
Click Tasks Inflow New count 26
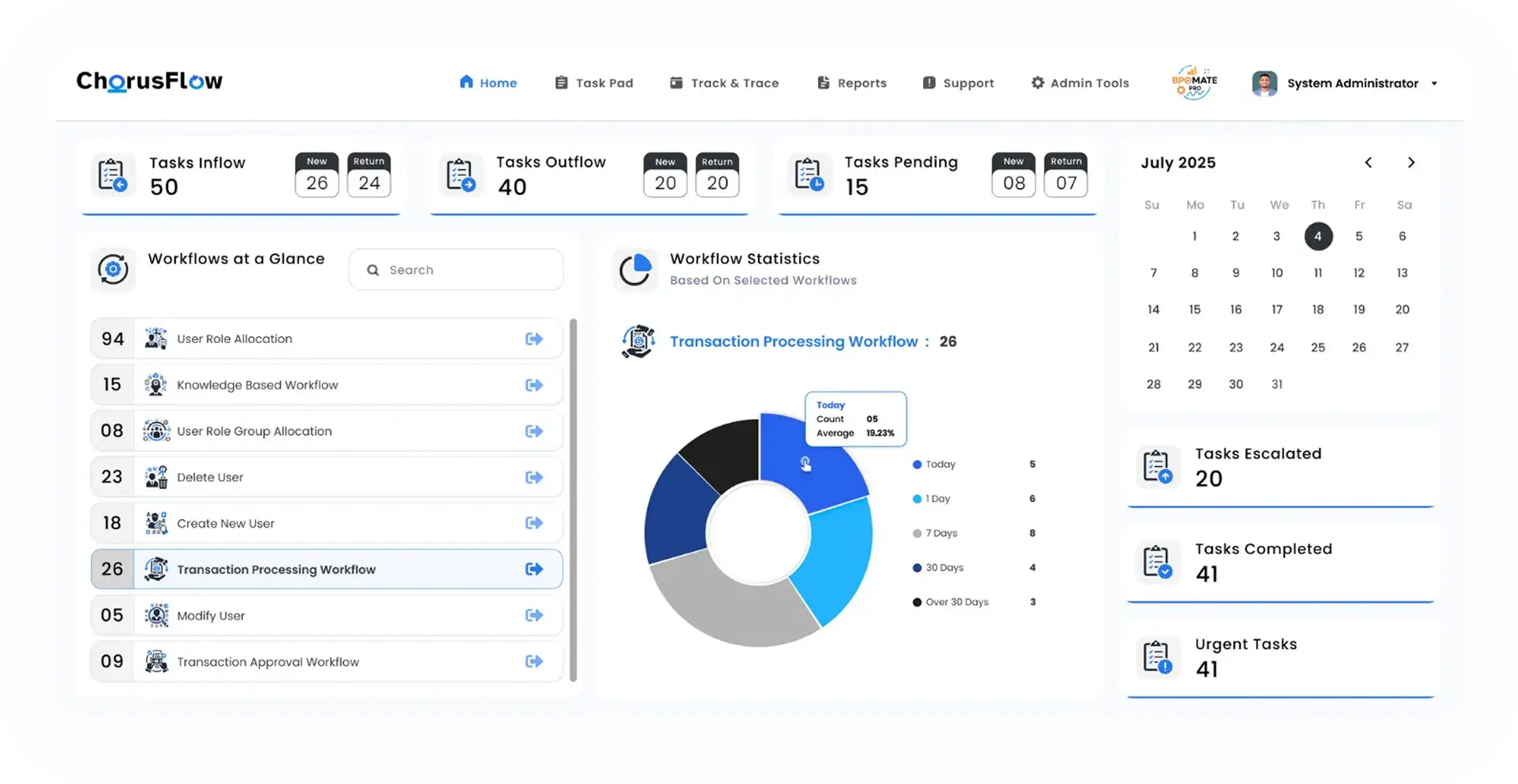pos(317,183)
